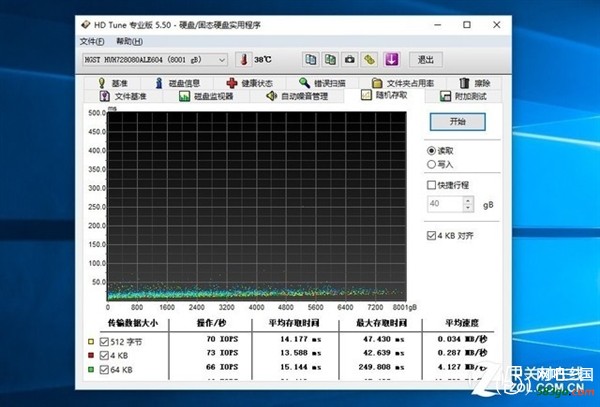Uncheck the 512 字节 checkbox
Viewport: 600px width, 407px height.
(104, 342)
